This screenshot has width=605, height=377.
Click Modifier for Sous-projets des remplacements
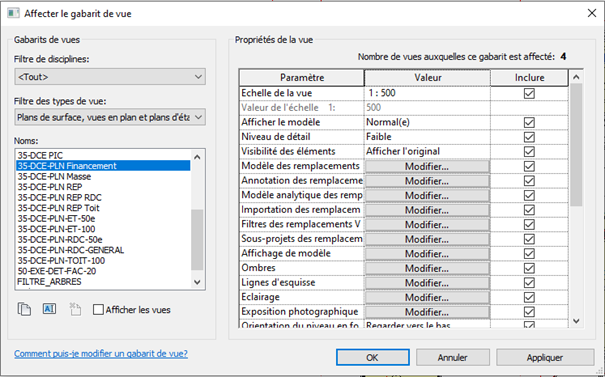point(427,239)
